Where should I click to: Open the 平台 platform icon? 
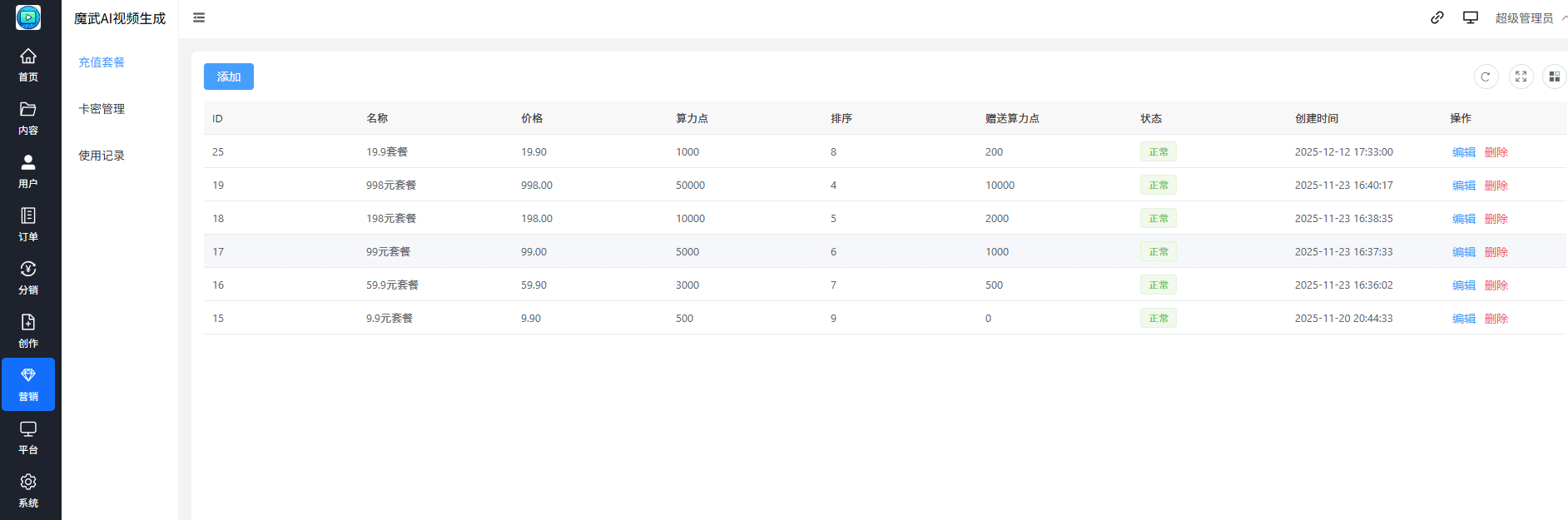coord(28,429)
